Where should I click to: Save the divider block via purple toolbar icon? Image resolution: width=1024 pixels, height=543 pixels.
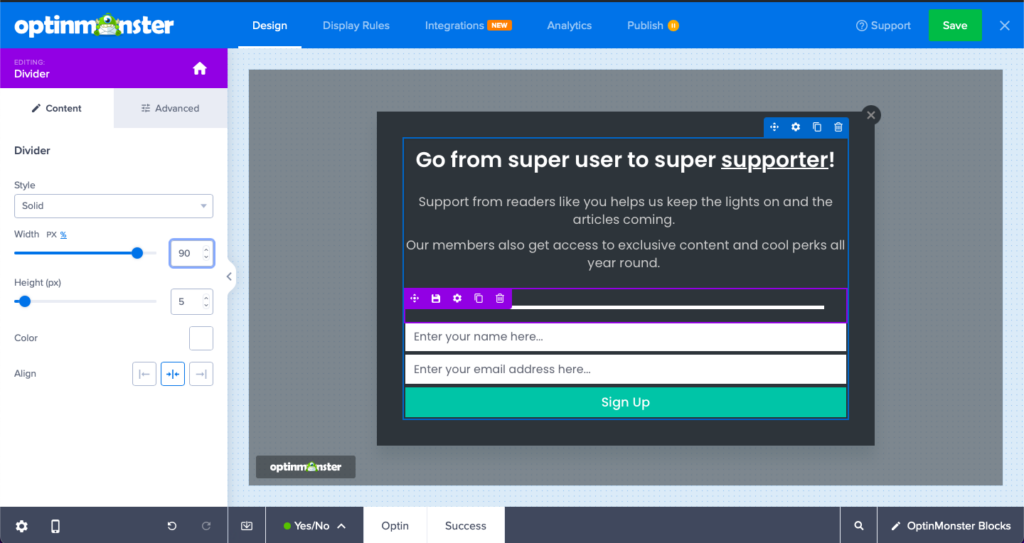[x=436, y=299]
